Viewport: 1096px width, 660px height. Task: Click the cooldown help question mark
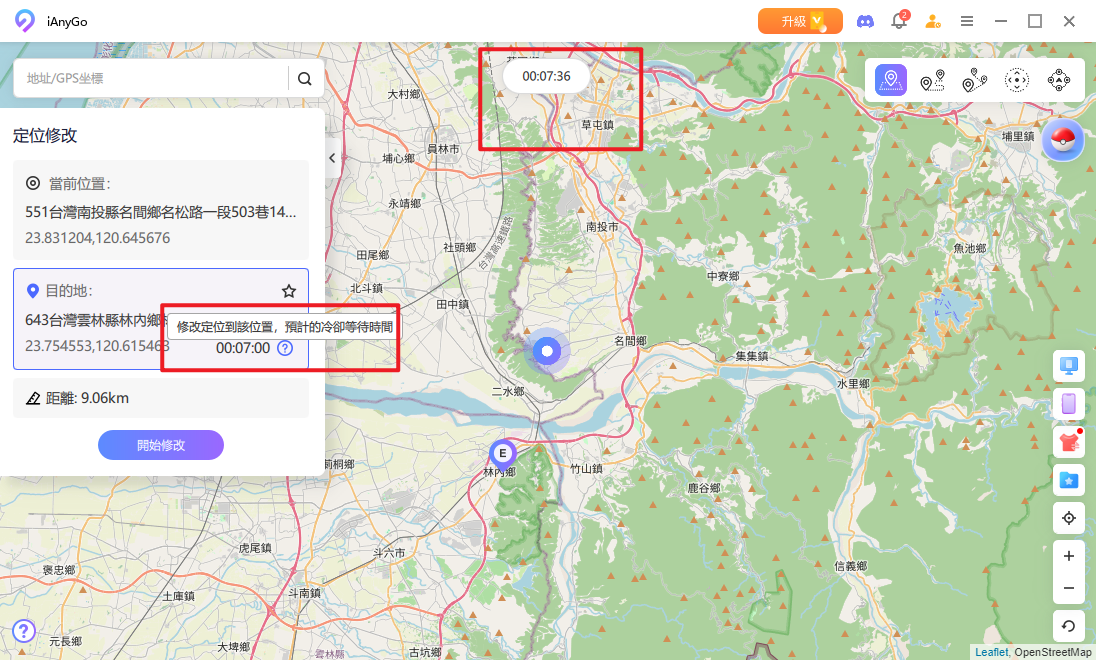(285, 347)
